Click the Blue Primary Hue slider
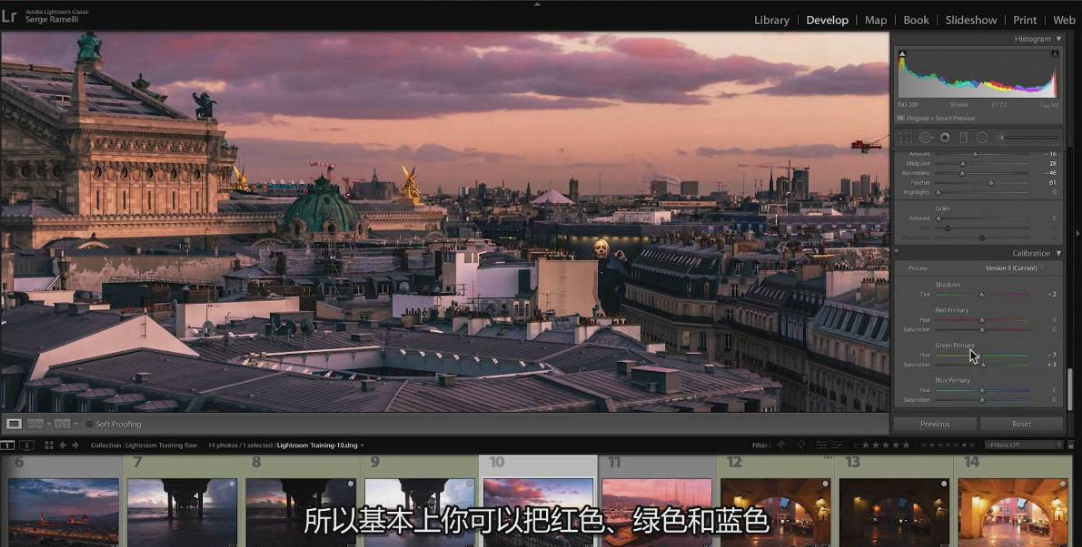 click(981, 391)
